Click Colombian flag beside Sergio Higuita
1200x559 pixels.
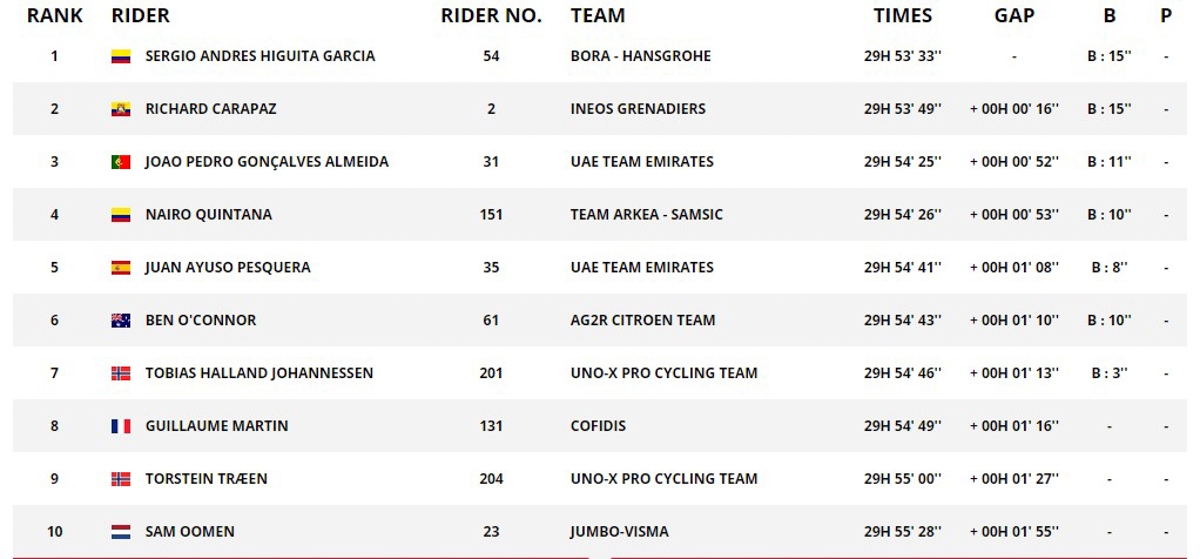click(x=121, y=57)
